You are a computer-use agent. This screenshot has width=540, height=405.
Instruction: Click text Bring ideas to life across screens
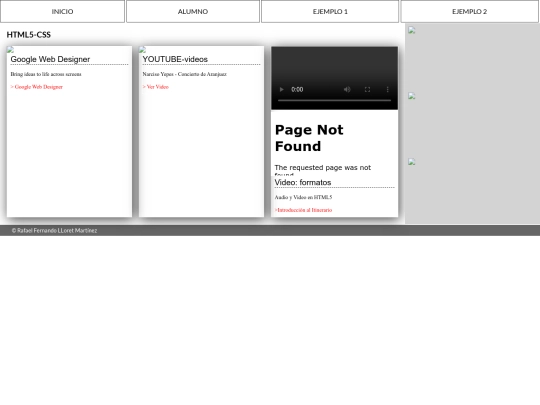[x=46, y=74]
